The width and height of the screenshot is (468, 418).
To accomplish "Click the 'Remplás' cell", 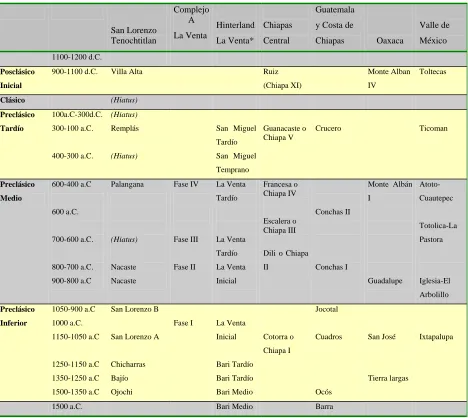I will click(x=125, y=128).
